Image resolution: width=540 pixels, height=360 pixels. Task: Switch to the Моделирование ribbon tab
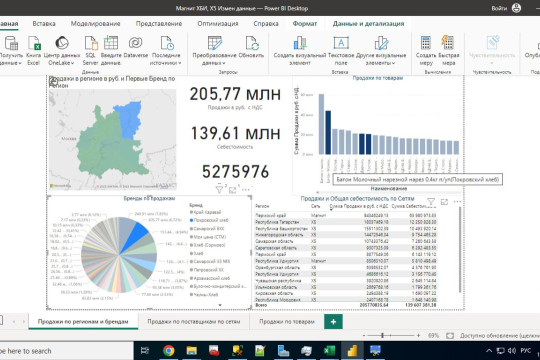(95, 23)
